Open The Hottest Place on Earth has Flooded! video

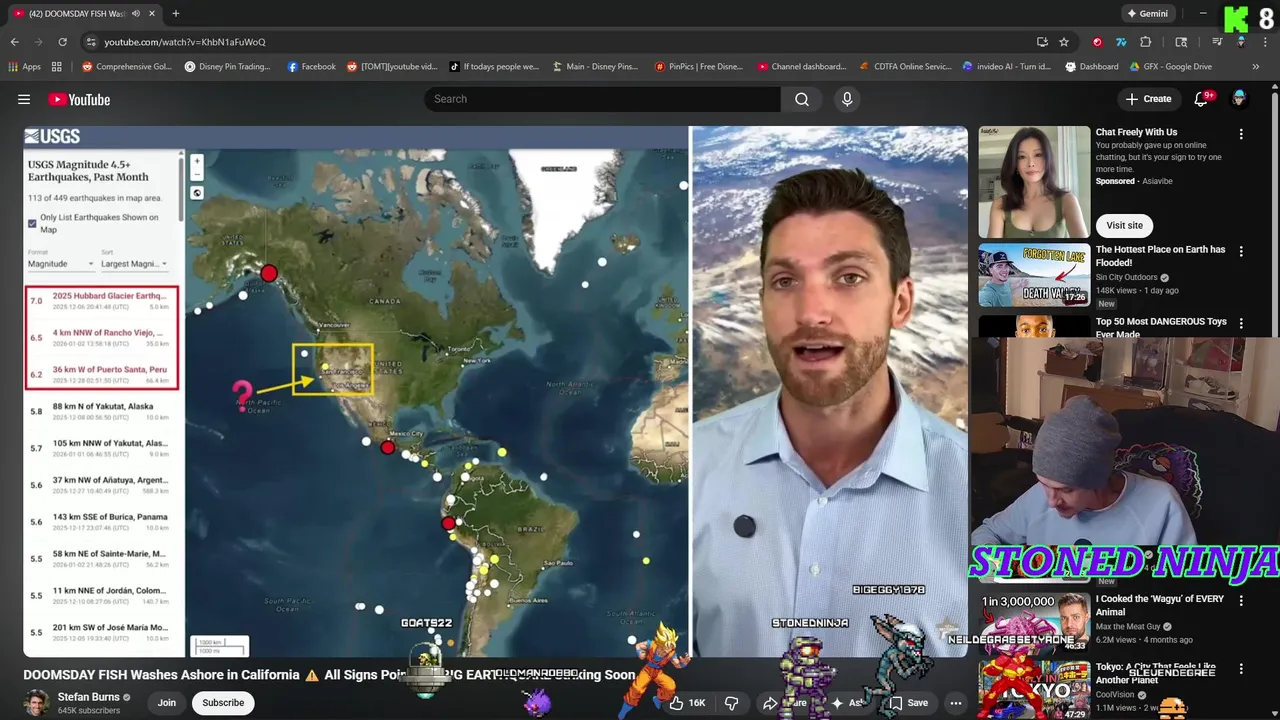click(x=1160, y=256)
